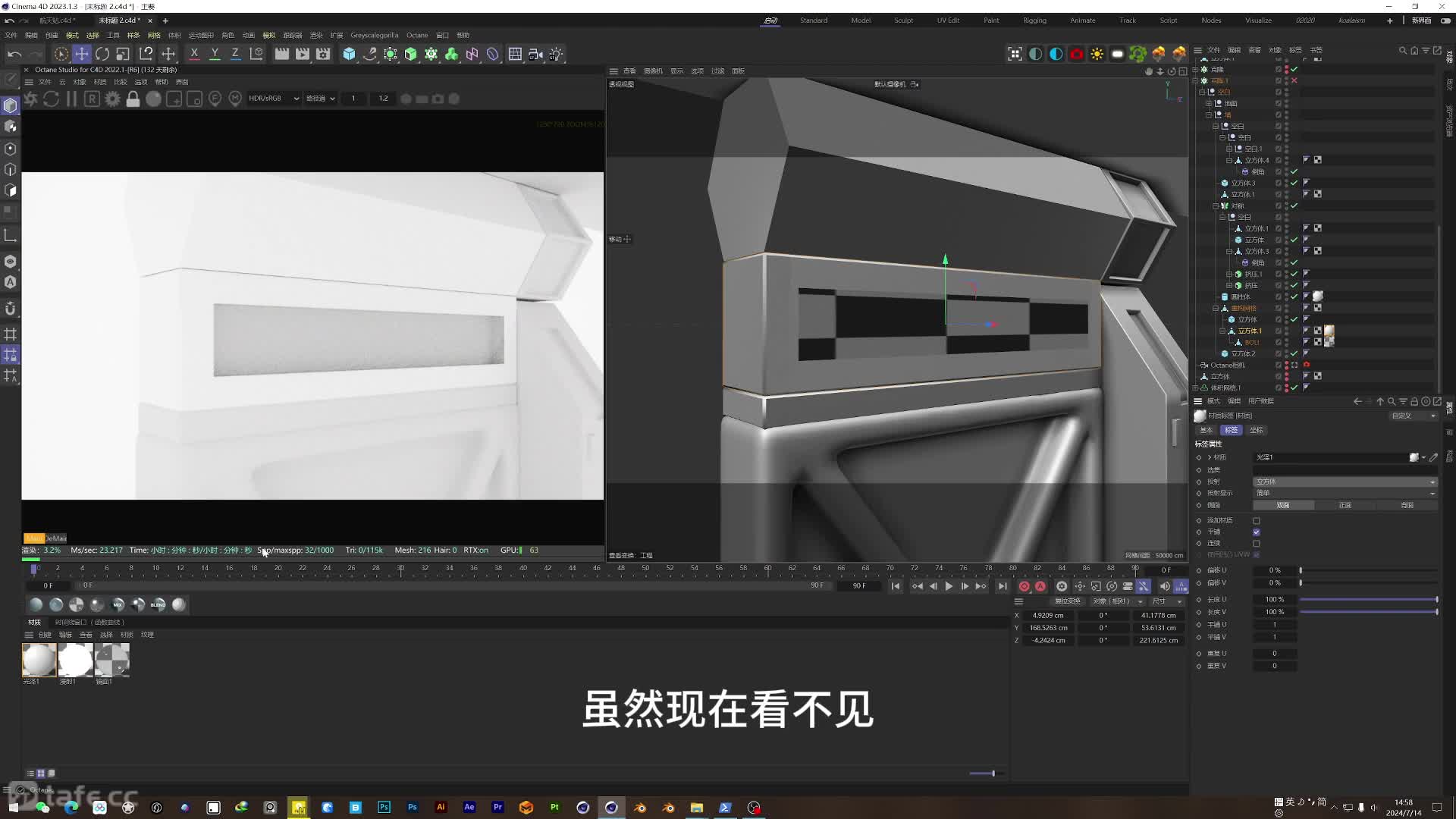Click Octane Live Viewer start render icon
1456x819 pixels.
[x=31, y=99]
